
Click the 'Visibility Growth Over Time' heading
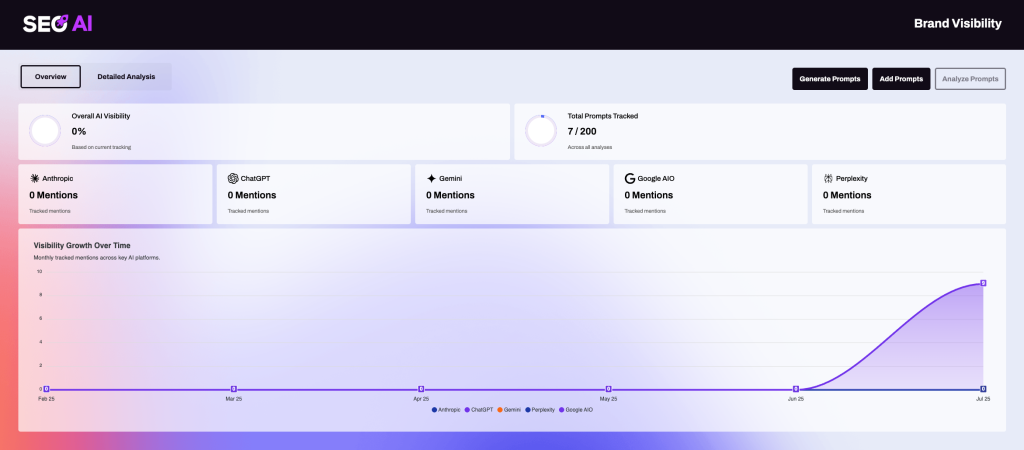click(82, 246)
